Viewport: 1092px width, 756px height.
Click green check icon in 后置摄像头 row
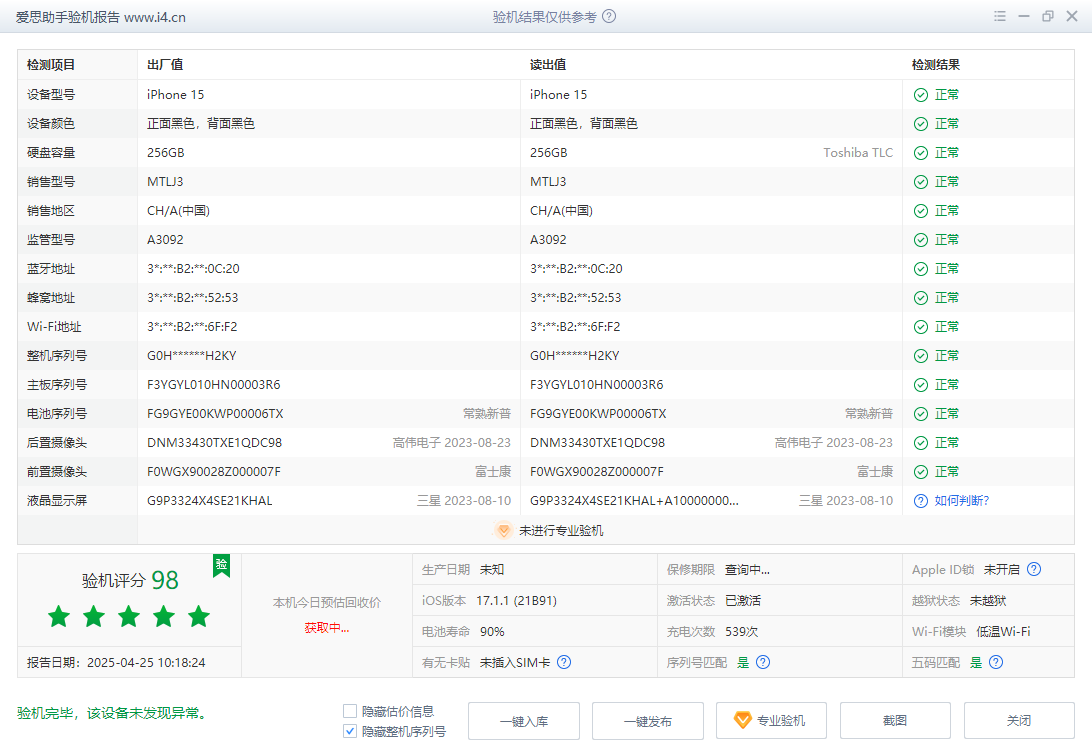pyautogui.click(x=921, y=443)
